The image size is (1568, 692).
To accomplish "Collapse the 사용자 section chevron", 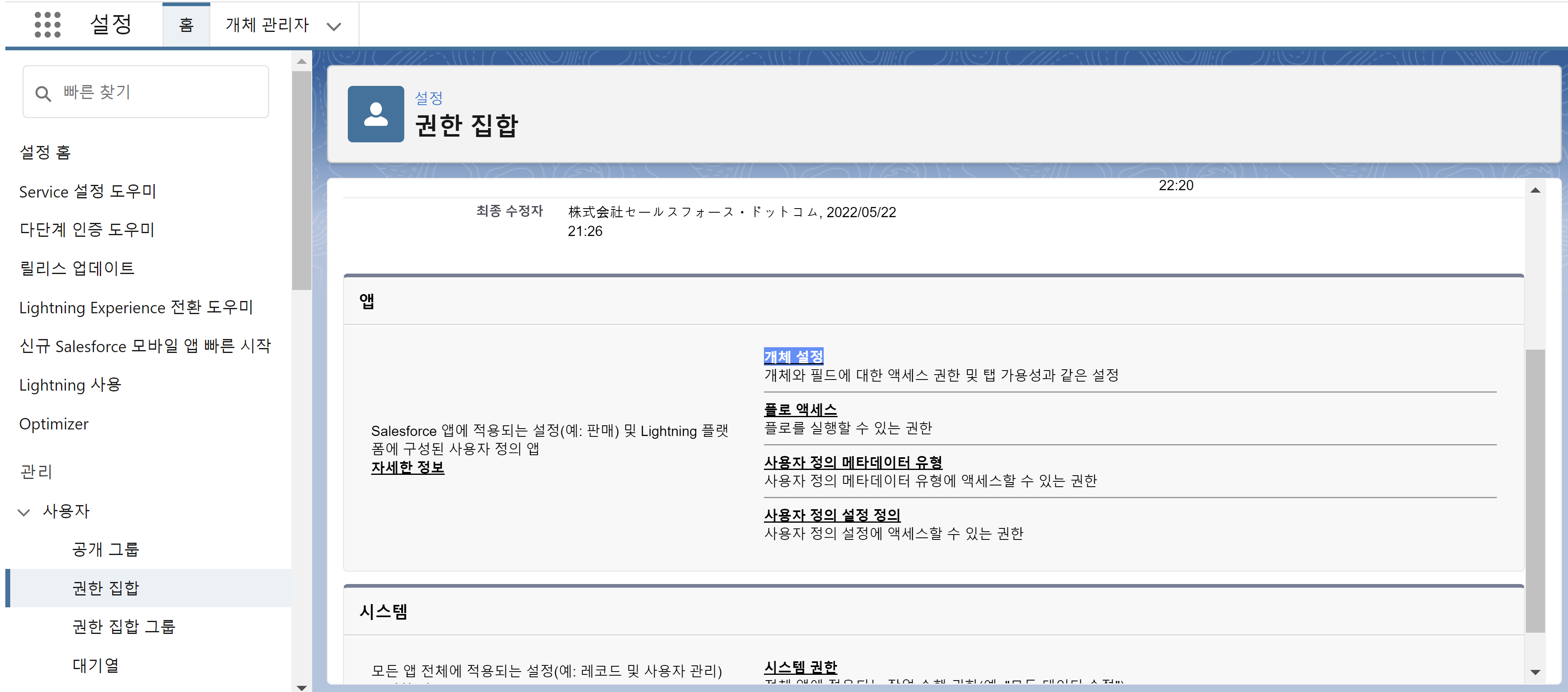I will (24, 512).
